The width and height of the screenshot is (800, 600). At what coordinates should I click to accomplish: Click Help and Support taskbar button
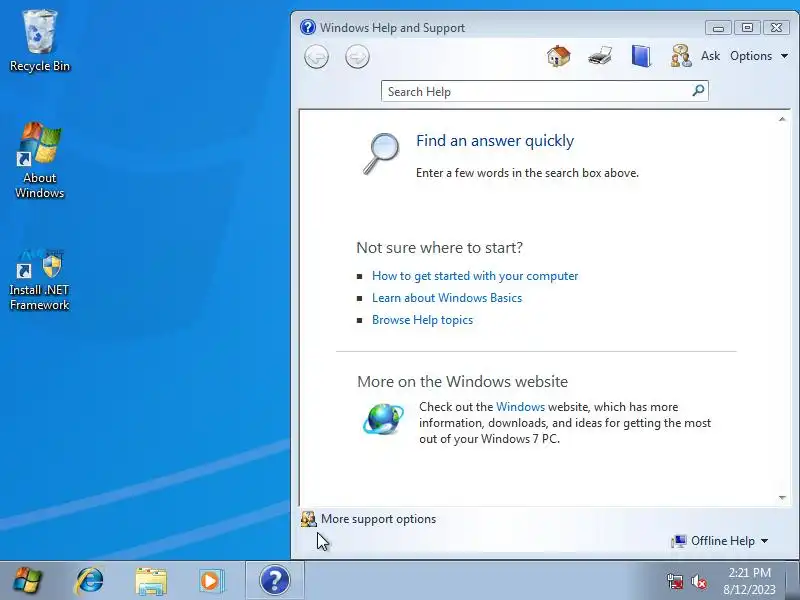coord(274,581)
